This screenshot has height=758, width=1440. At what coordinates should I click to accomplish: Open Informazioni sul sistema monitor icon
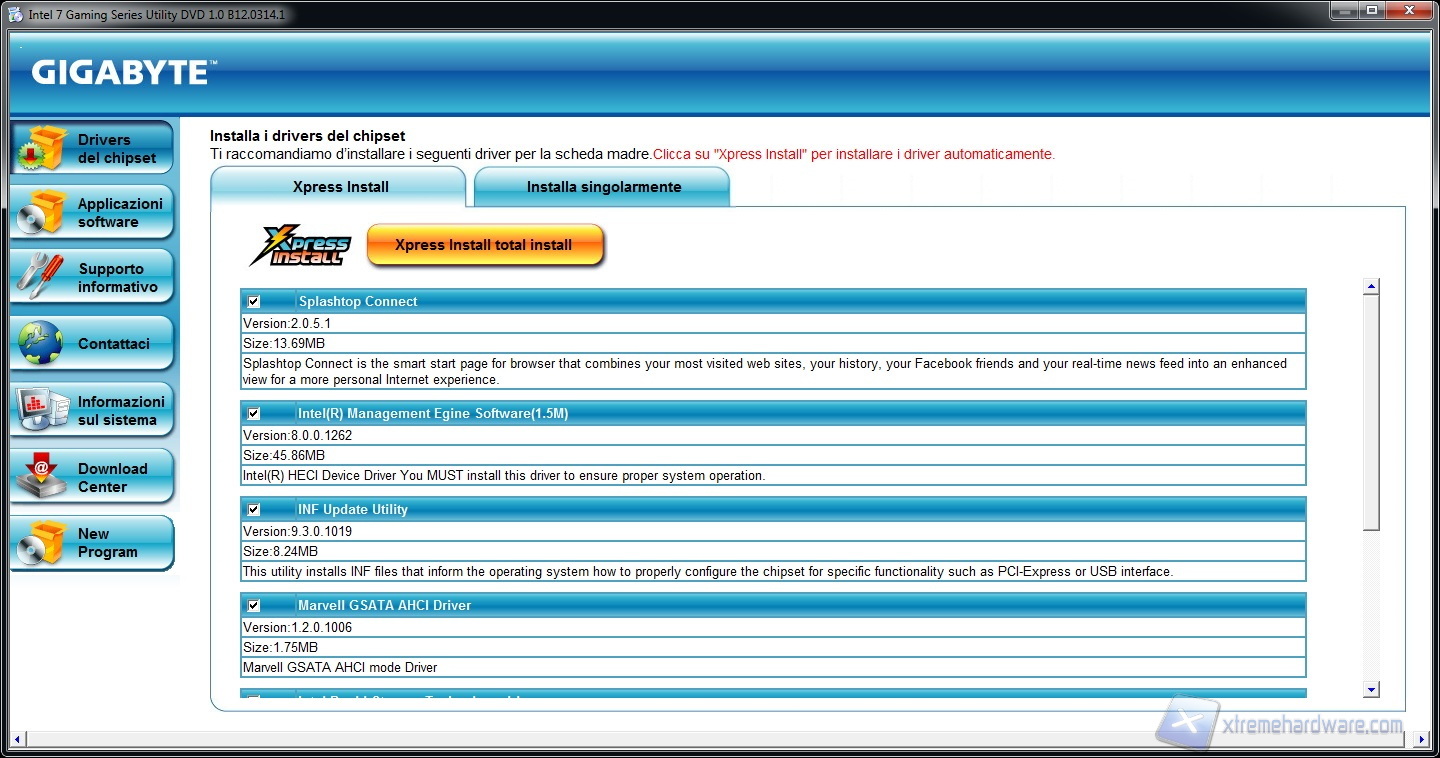pyautogui.click(x=41, y=410)
